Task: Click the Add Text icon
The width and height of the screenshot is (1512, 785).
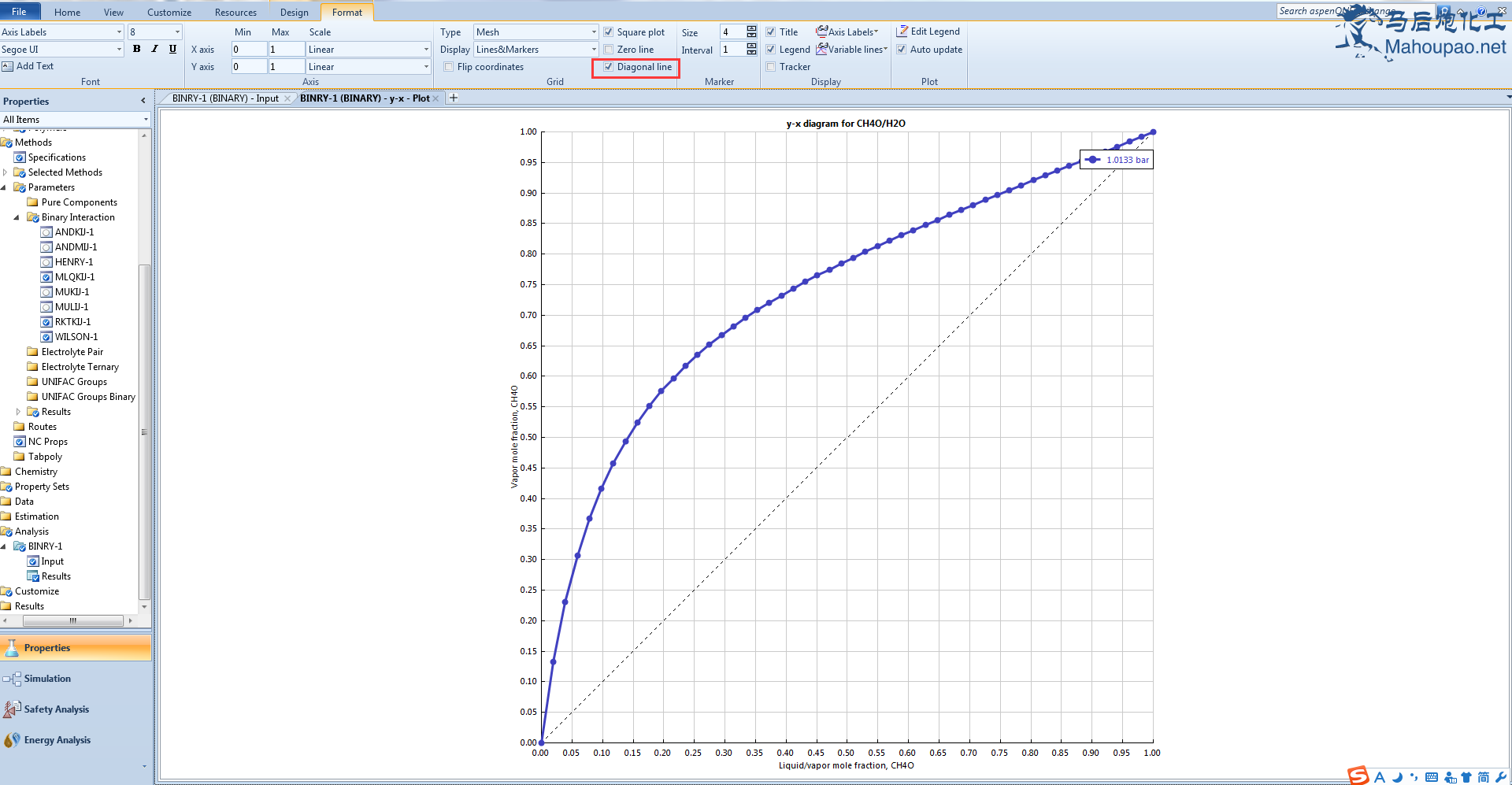Action: point(8,66)
